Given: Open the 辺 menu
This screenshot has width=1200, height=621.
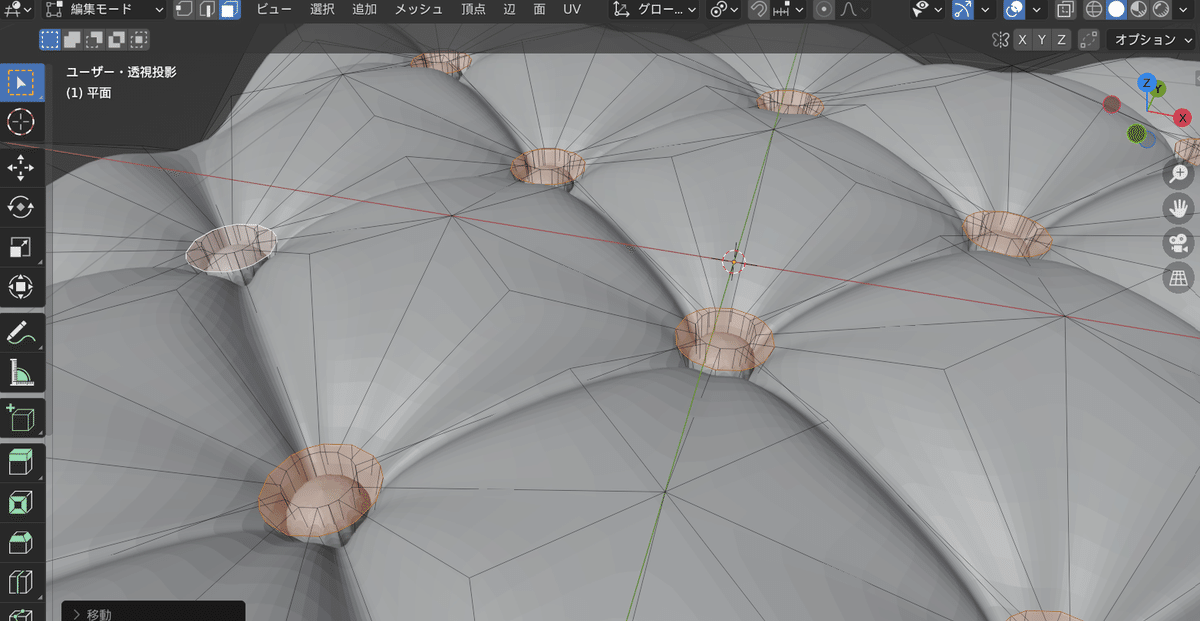Looking at the screenshot, I should point(510,10).
